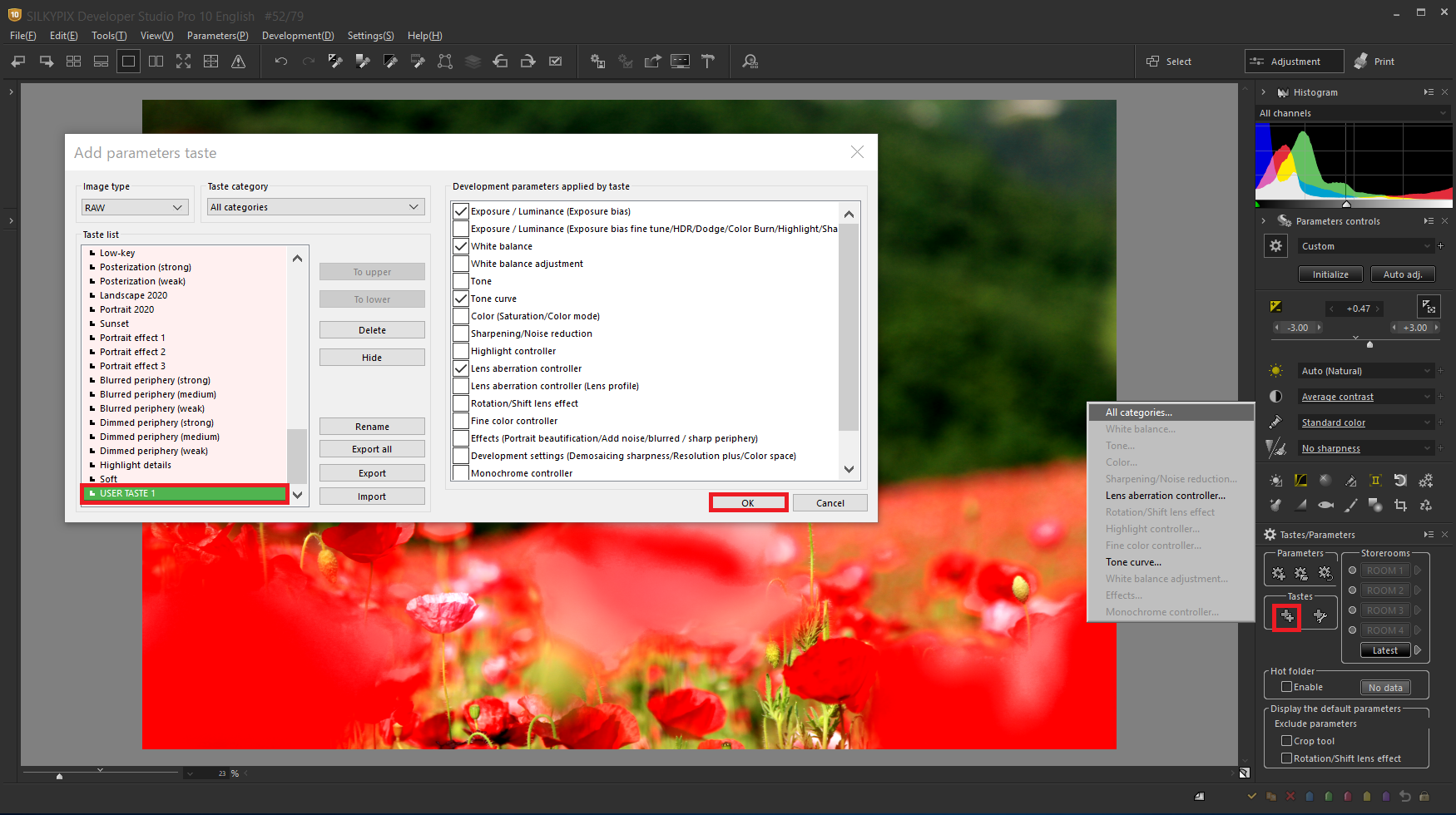Open parameters controls gear settings icon

[1275, 246]
